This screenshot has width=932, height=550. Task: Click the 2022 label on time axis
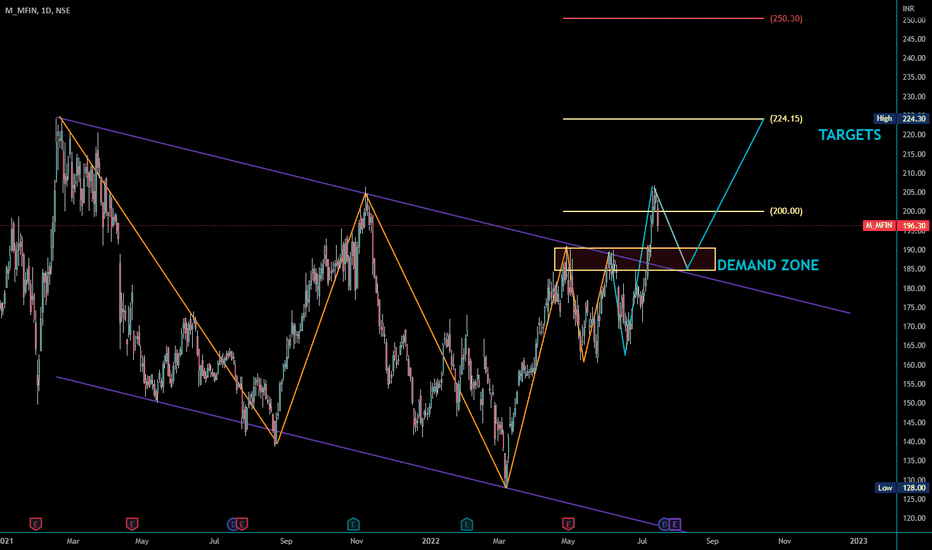(x=430, y=541)
